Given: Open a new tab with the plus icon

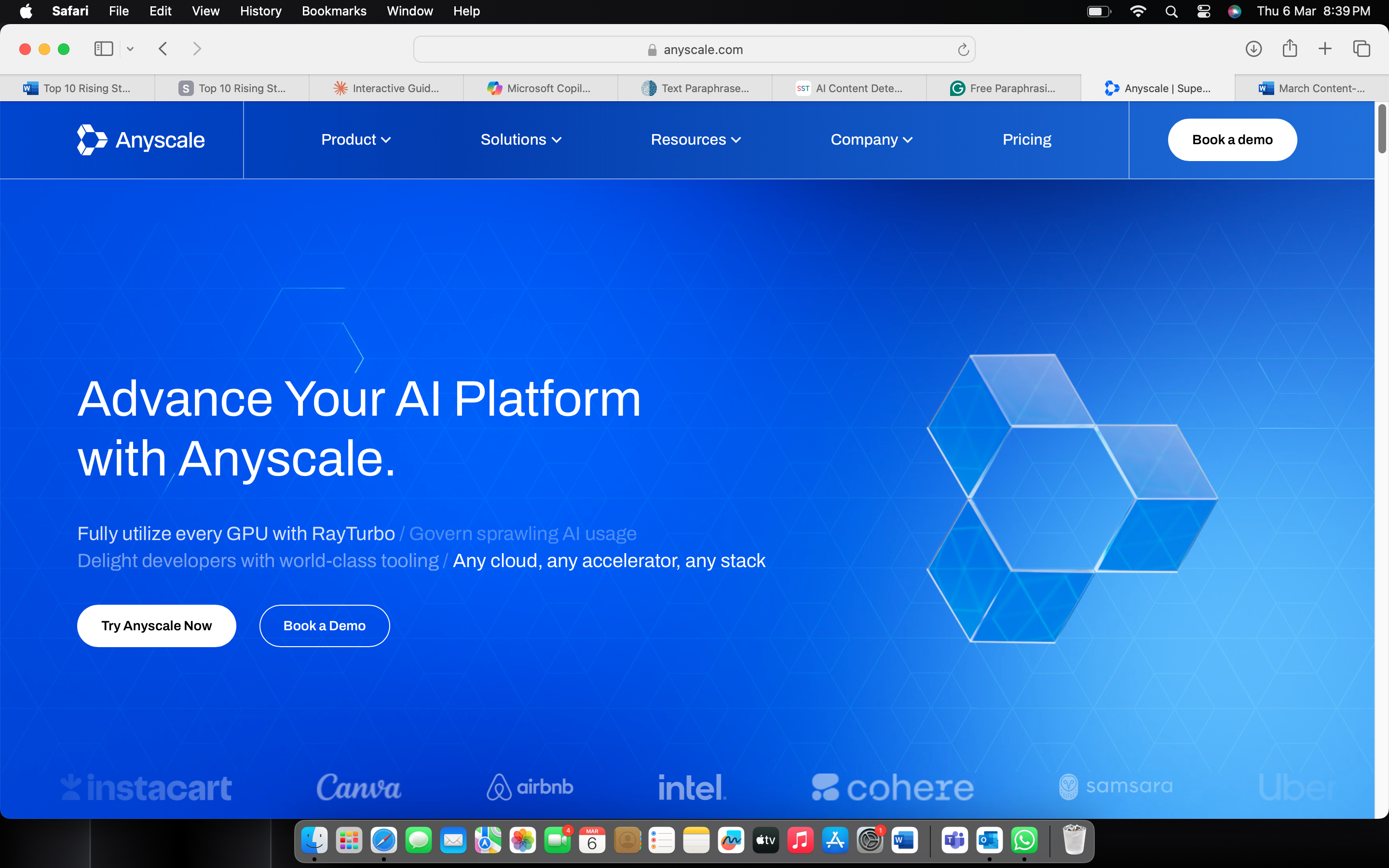Looking at the screenshot, I should click(x=1325, y=49).
